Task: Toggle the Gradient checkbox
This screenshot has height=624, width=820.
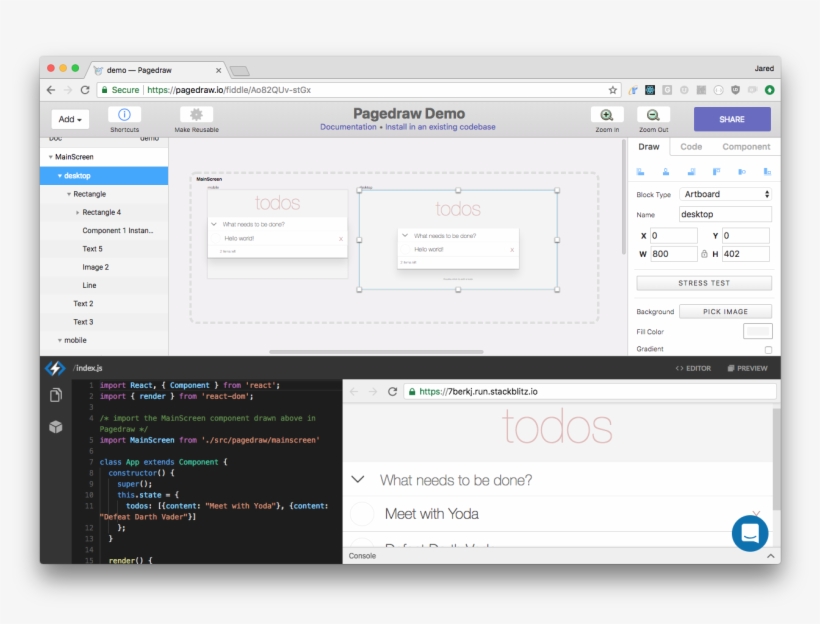Action: coord(768,350)
